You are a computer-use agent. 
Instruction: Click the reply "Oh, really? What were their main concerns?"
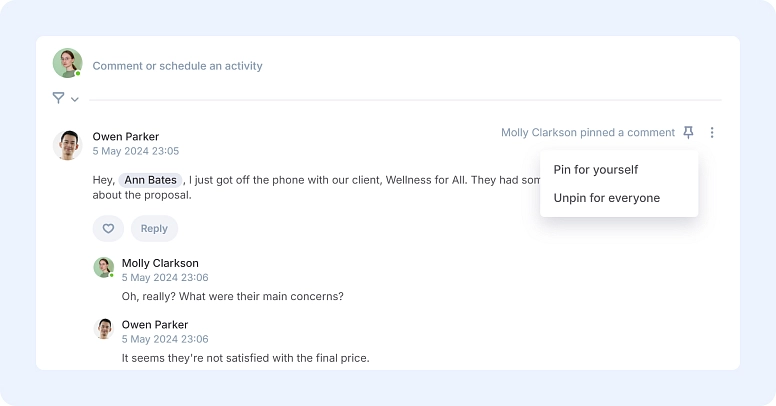click(x=232, y=296)
